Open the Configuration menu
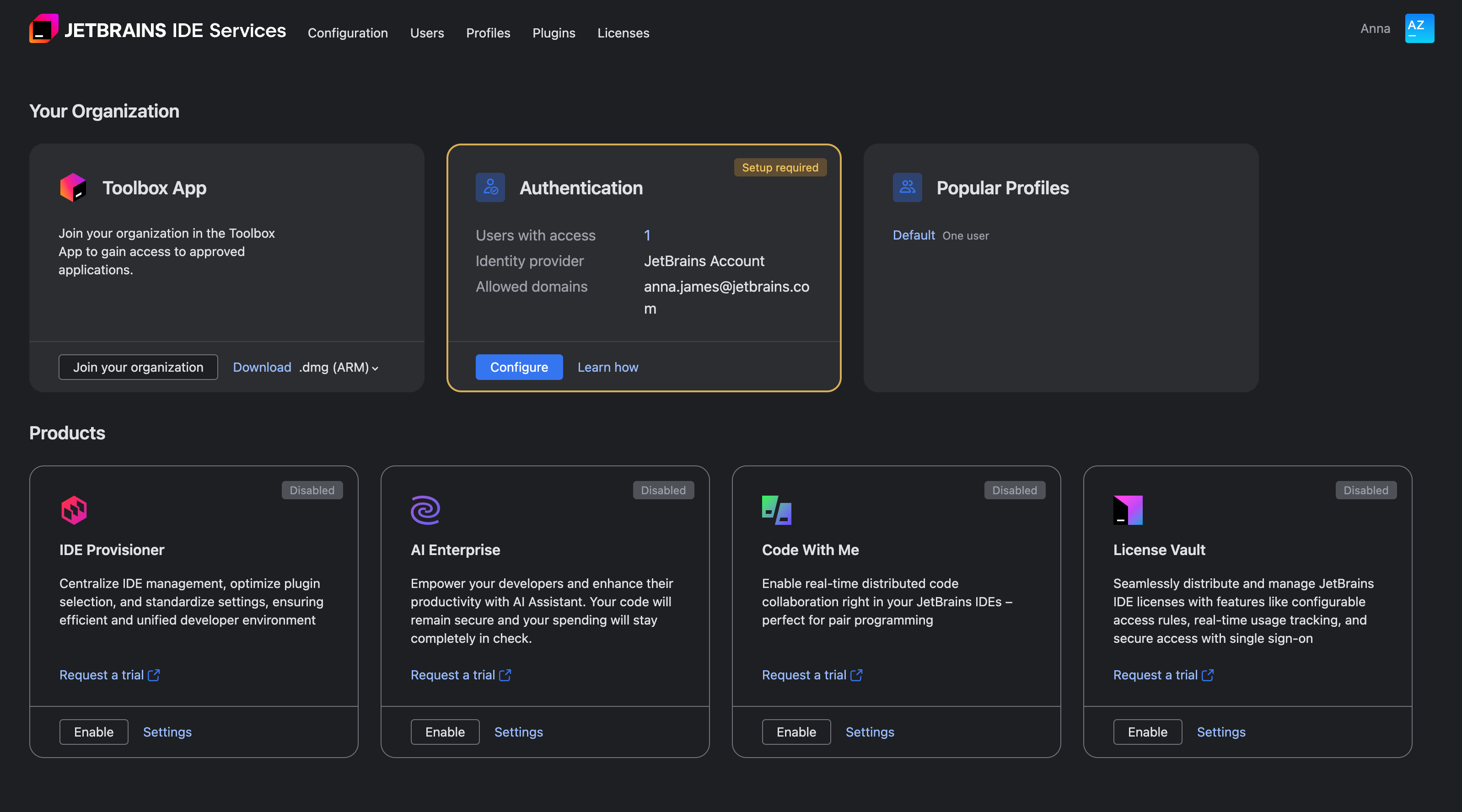Image resolution: width=1462 pixels, height=812 pixels. coord(348,33)
